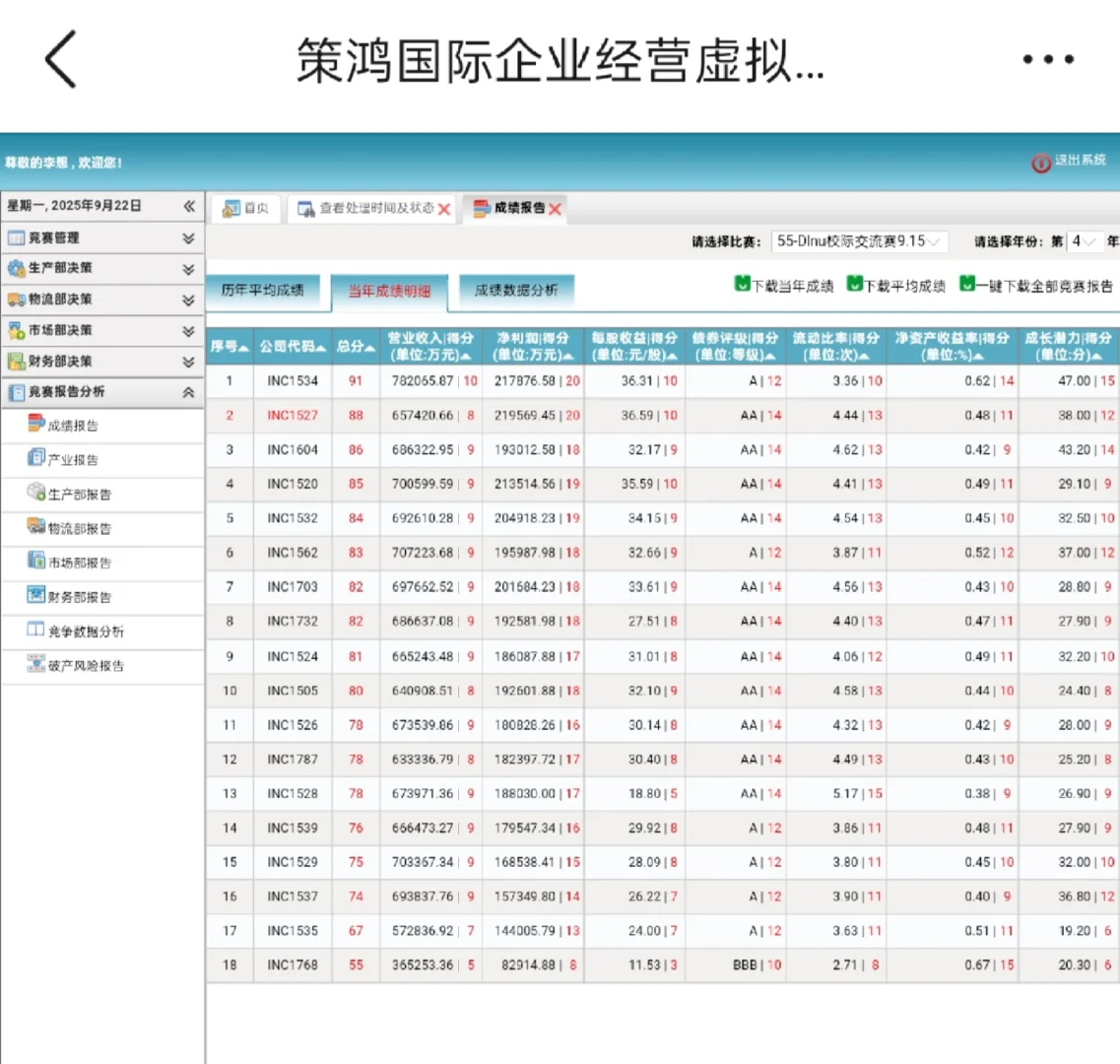Open 生产部报告 in the sidebar
Viewport: 1120px width, 1064px height.
tap(79, 495)
